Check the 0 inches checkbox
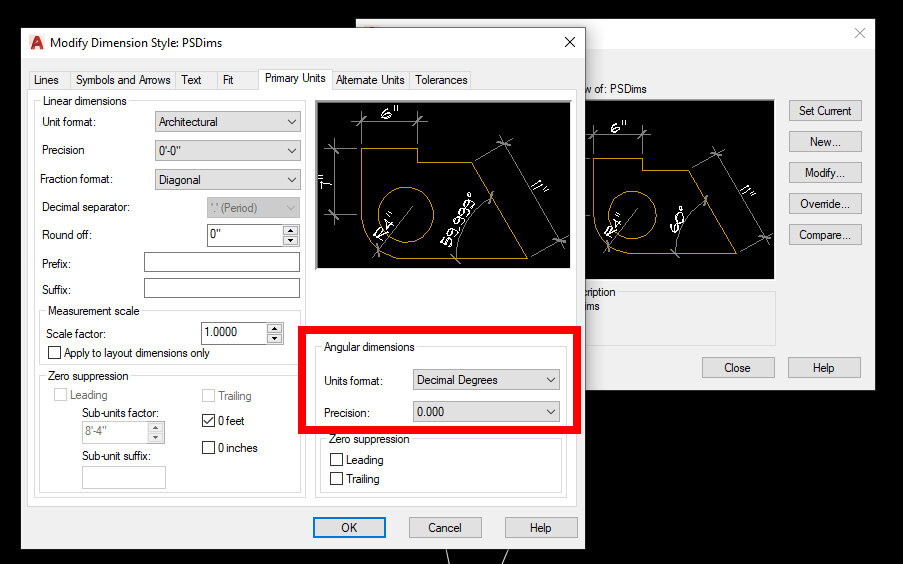The height and width of the screenshot is (564, 903). (x=208, y=448)
